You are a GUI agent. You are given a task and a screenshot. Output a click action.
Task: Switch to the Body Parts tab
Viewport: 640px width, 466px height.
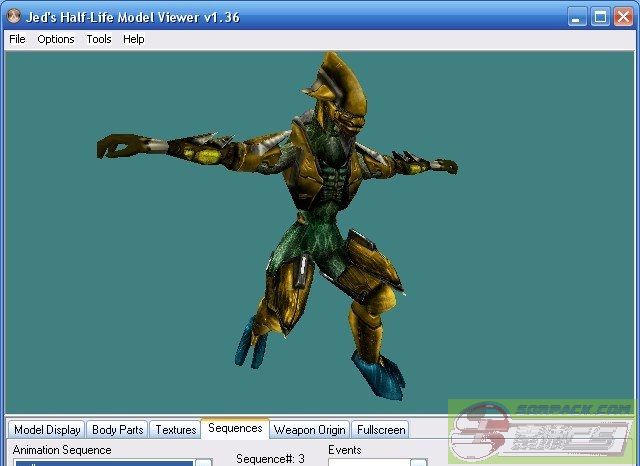tap(117, 430)
